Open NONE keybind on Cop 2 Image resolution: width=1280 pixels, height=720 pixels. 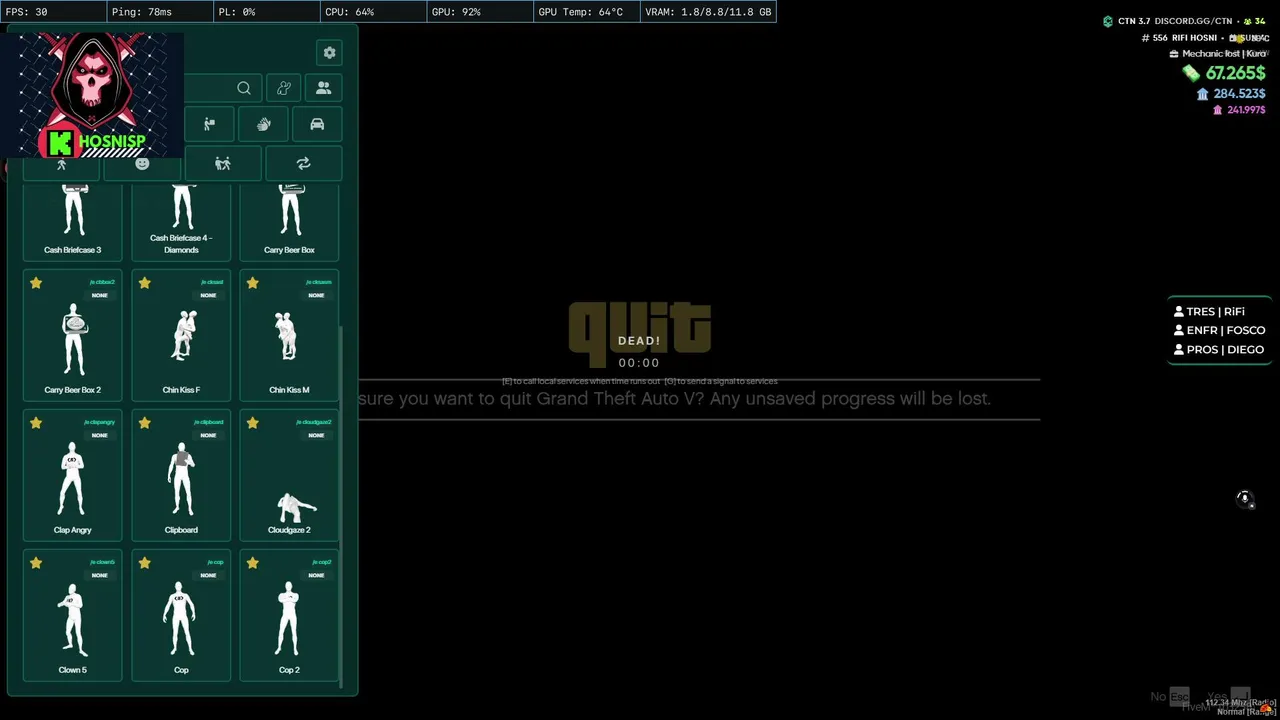316,575
